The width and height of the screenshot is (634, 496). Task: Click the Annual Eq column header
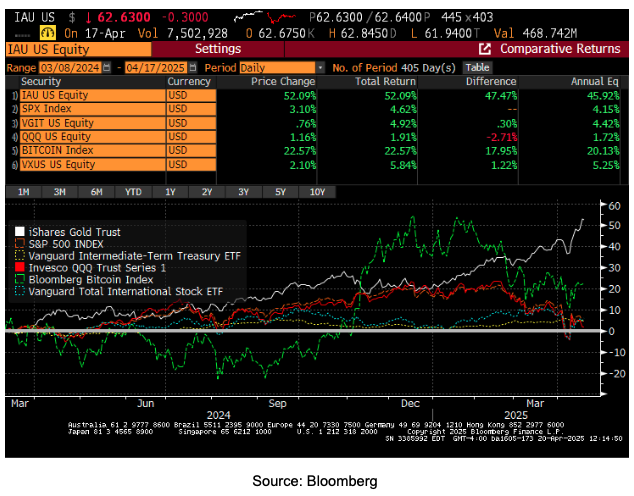pos(594,81)
